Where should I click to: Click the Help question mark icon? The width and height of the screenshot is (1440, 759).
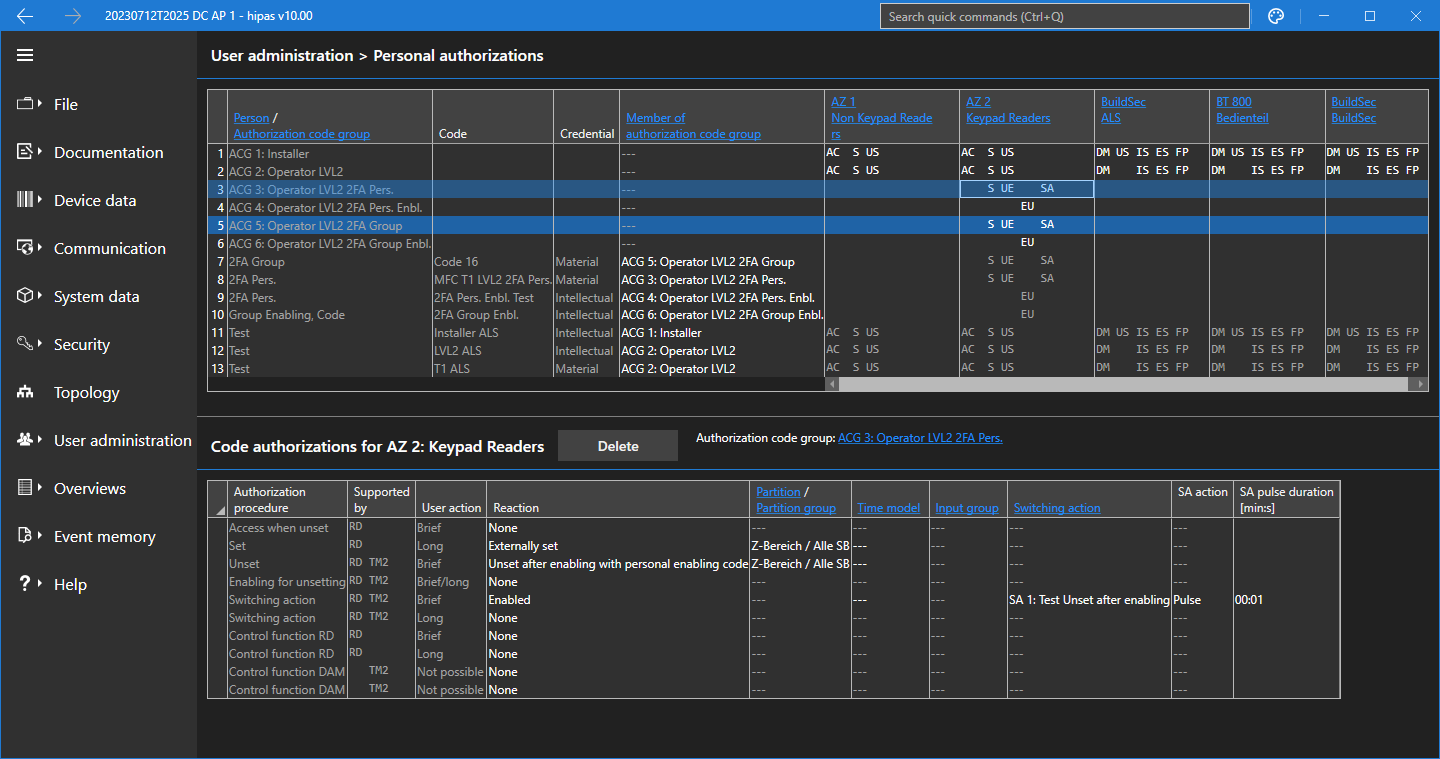click(25, 584)
